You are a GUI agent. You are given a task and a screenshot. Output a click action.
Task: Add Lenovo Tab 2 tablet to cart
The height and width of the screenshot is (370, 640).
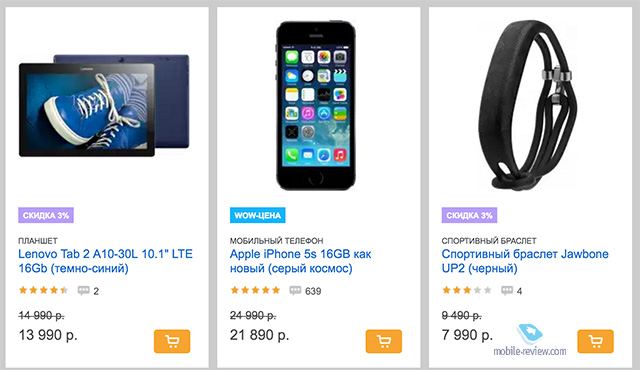point(172,341)
